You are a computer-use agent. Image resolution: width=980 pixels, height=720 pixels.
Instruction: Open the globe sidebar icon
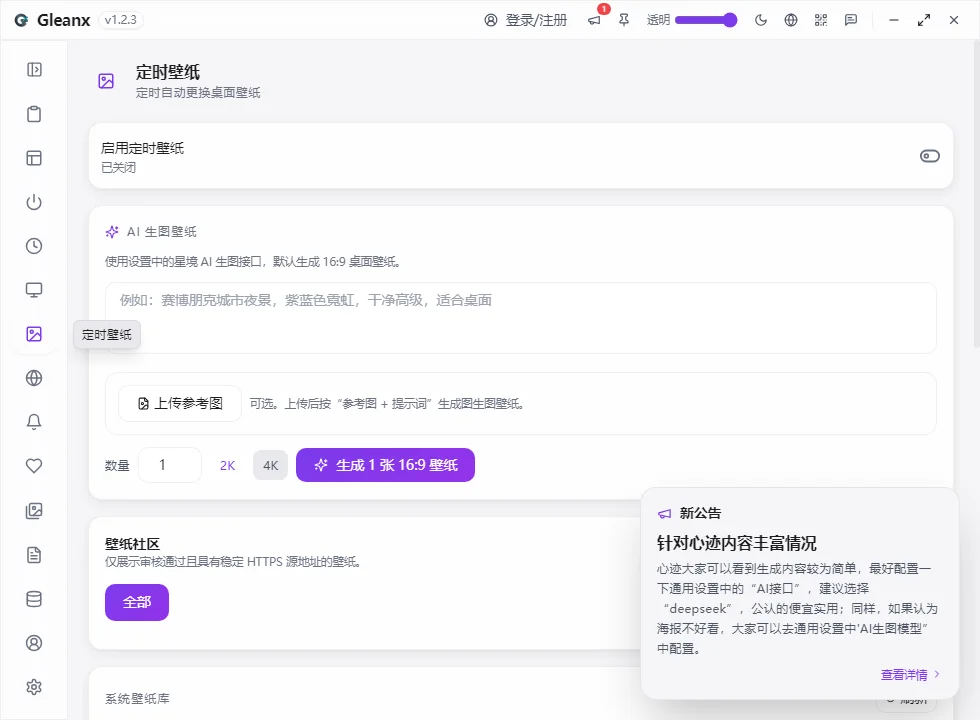point(34,378)
